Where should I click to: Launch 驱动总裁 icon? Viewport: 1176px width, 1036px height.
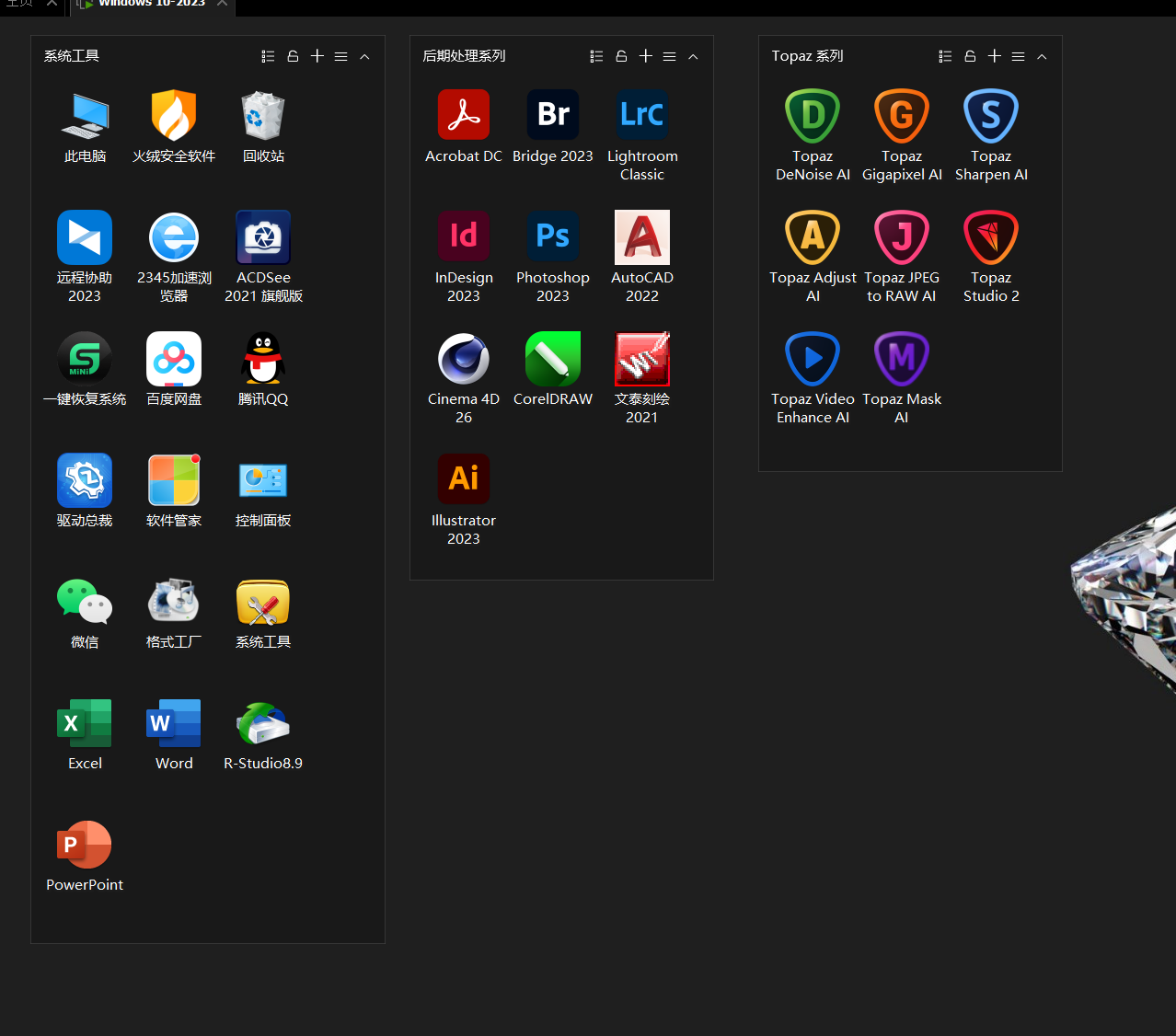85,480
